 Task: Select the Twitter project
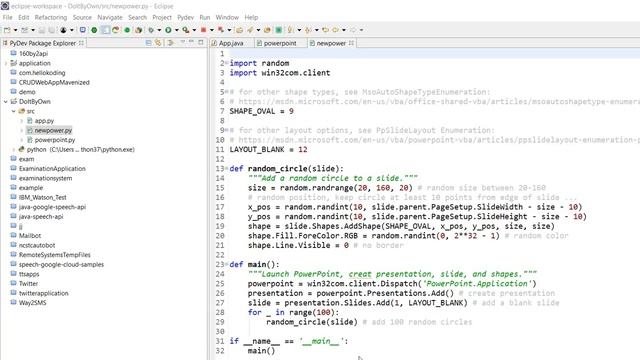click(28, 283)
